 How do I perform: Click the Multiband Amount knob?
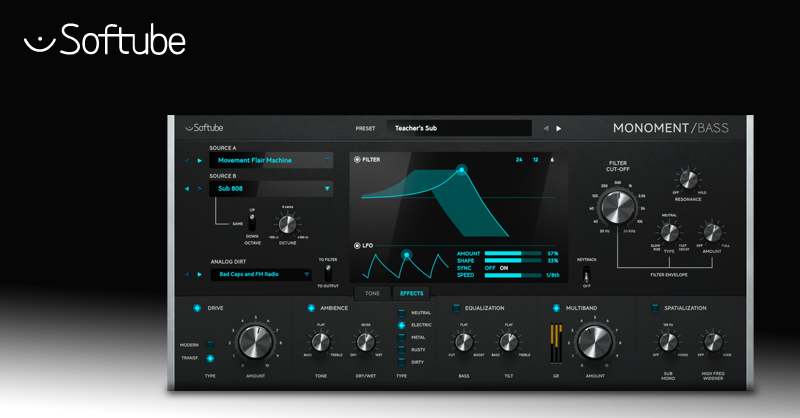[594, 342]
